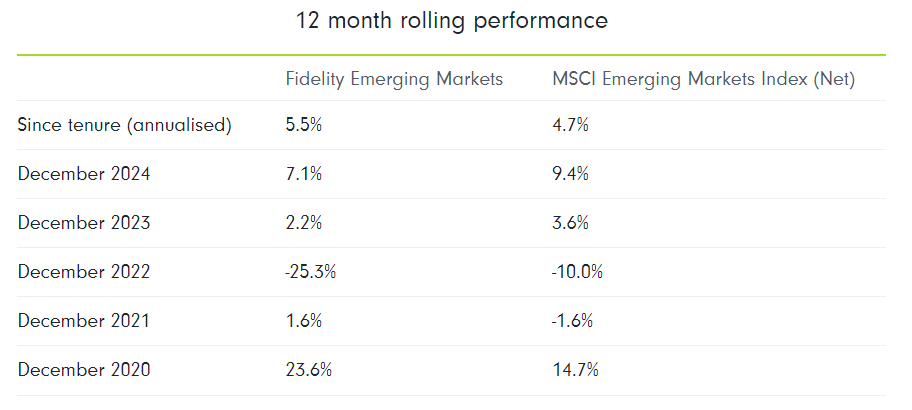Viewport: 912px width, 410px height.
Task: Click the December 2021 row label
Action: pos(84,321)
